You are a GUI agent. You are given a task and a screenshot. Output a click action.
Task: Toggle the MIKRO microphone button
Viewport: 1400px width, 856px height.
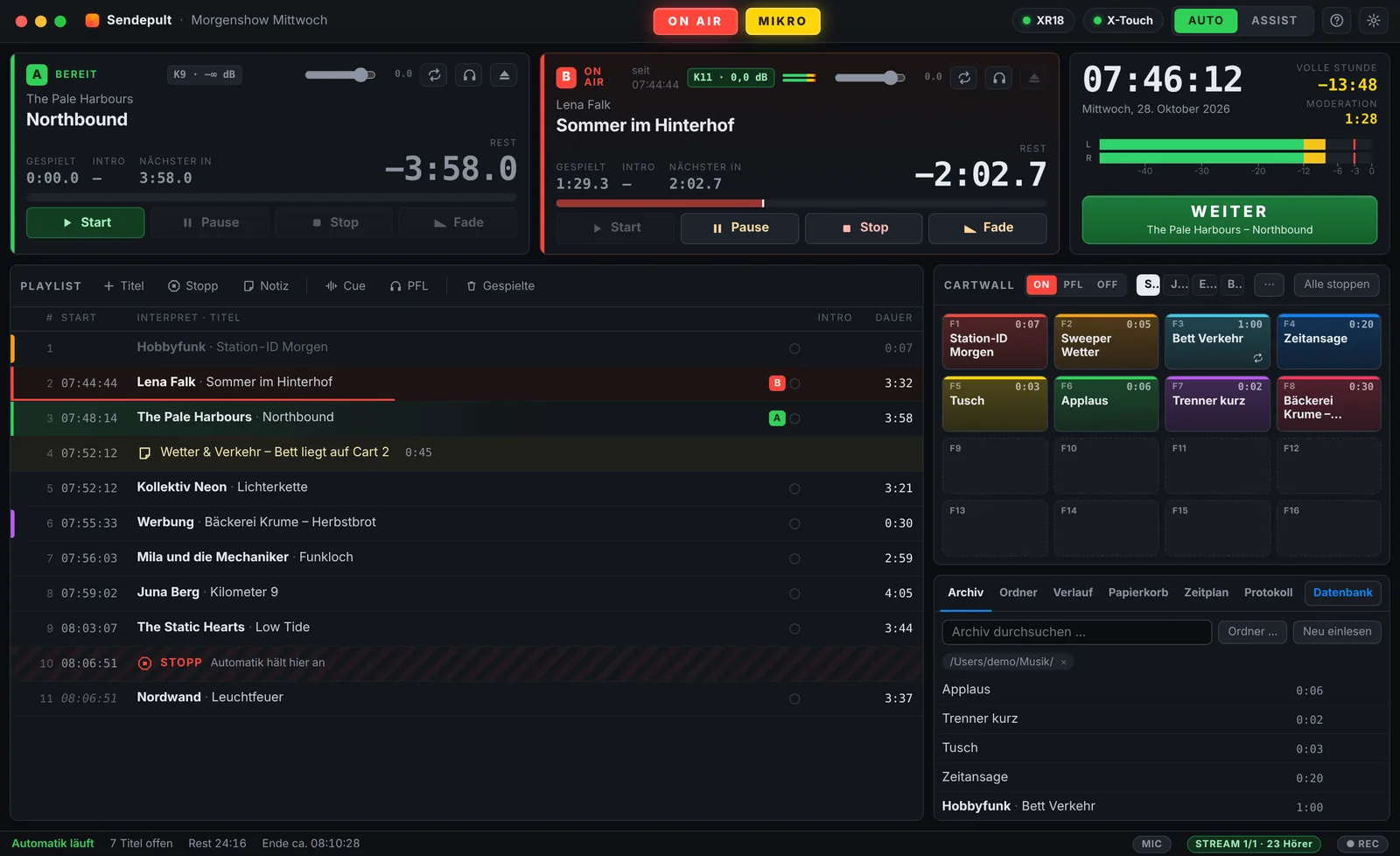tap(782, 21)
